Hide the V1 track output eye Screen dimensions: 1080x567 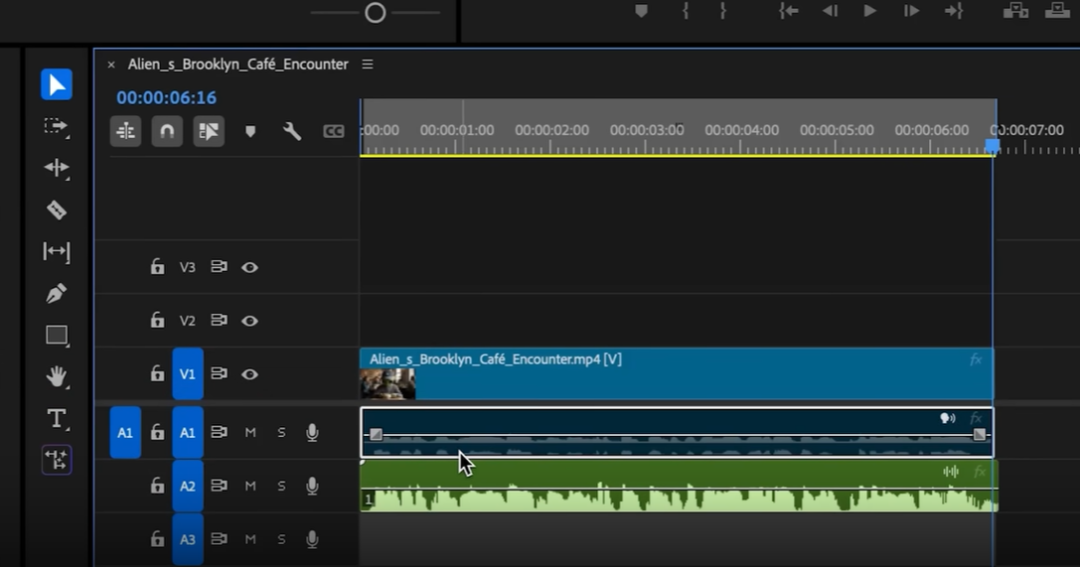pos(250,374)
